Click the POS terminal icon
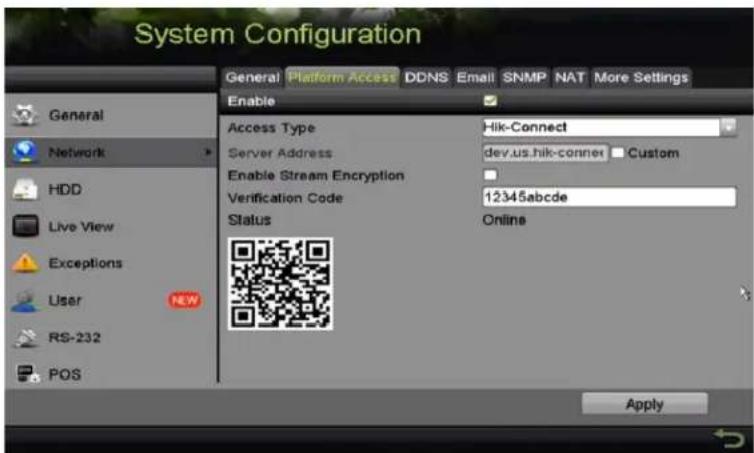Screen dimensions: 754x453 click(x=27, y=374)
